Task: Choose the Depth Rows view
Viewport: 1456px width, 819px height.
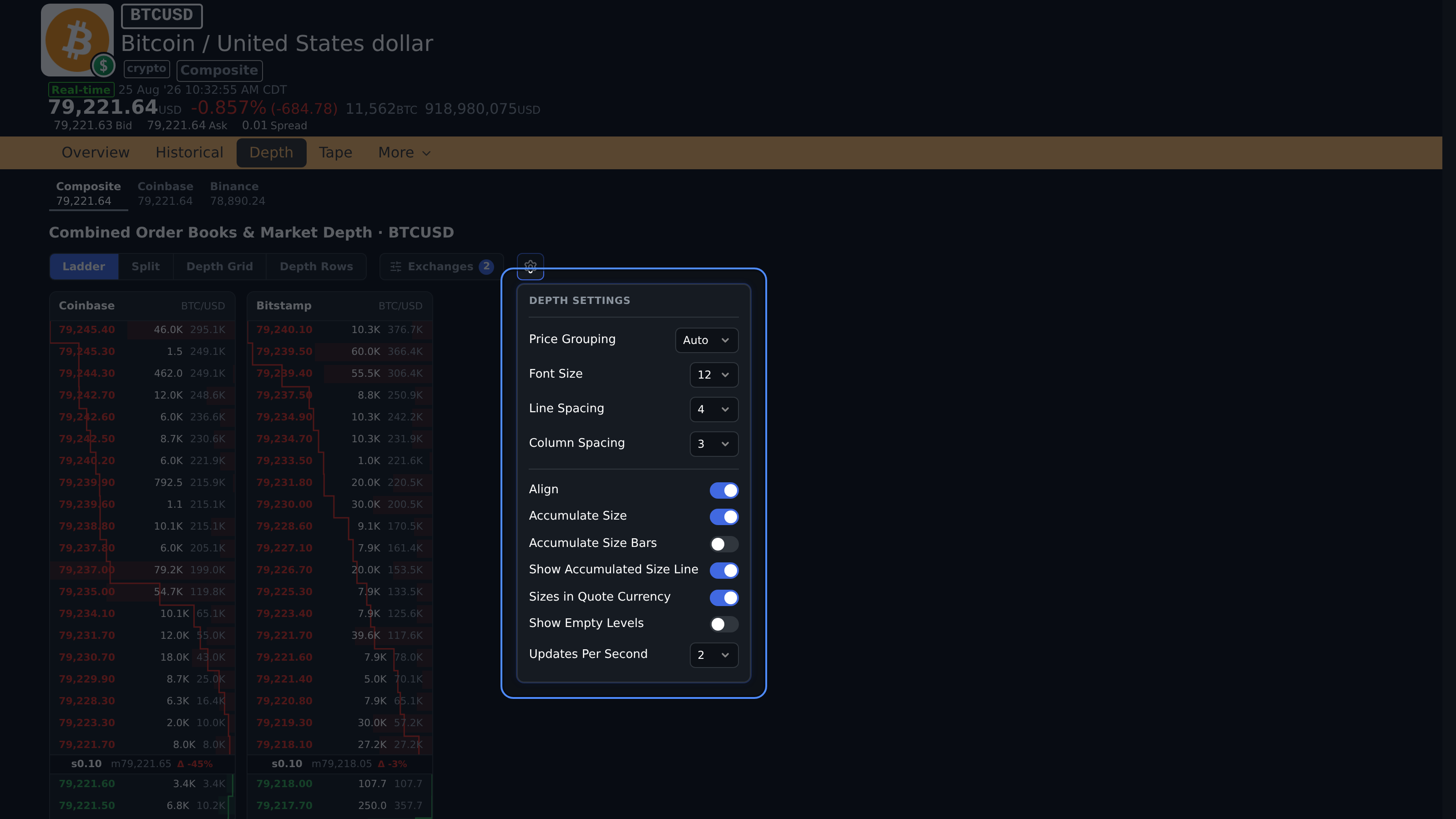Action: [x=316, y=266]
